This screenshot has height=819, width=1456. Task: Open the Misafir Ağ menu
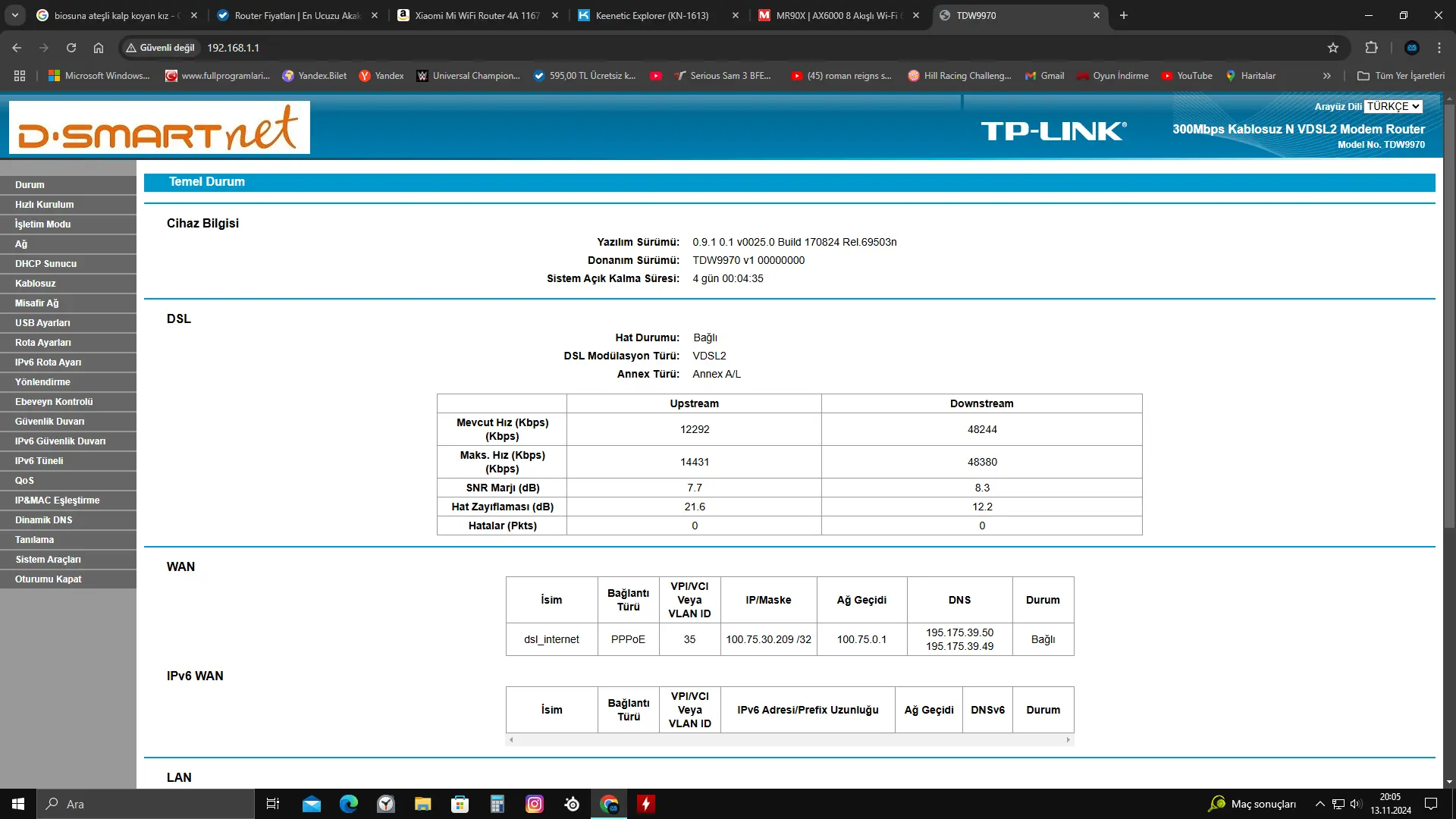click(x=68, y=303)
